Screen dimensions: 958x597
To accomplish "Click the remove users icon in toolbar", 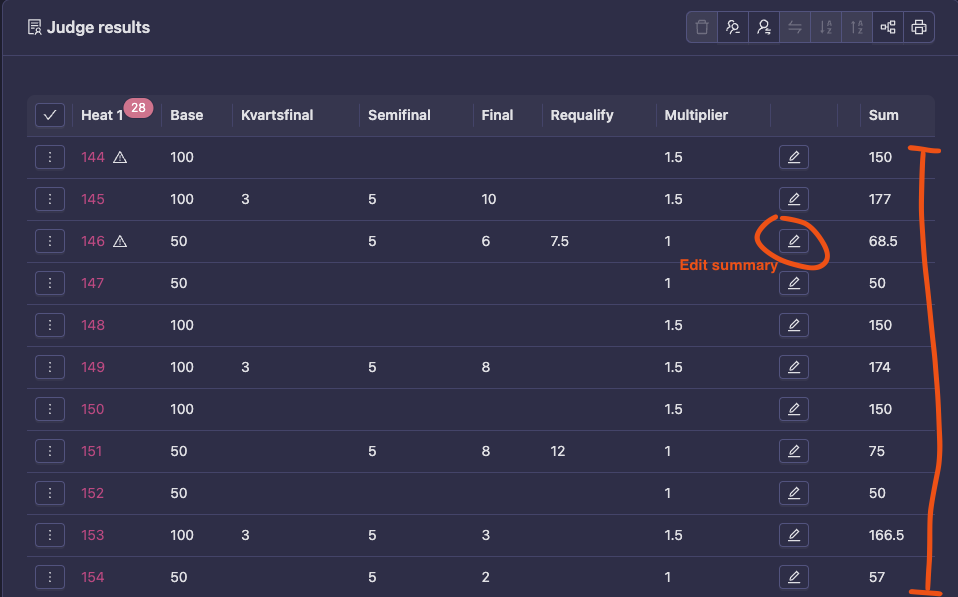I will (x=733, y=28).
